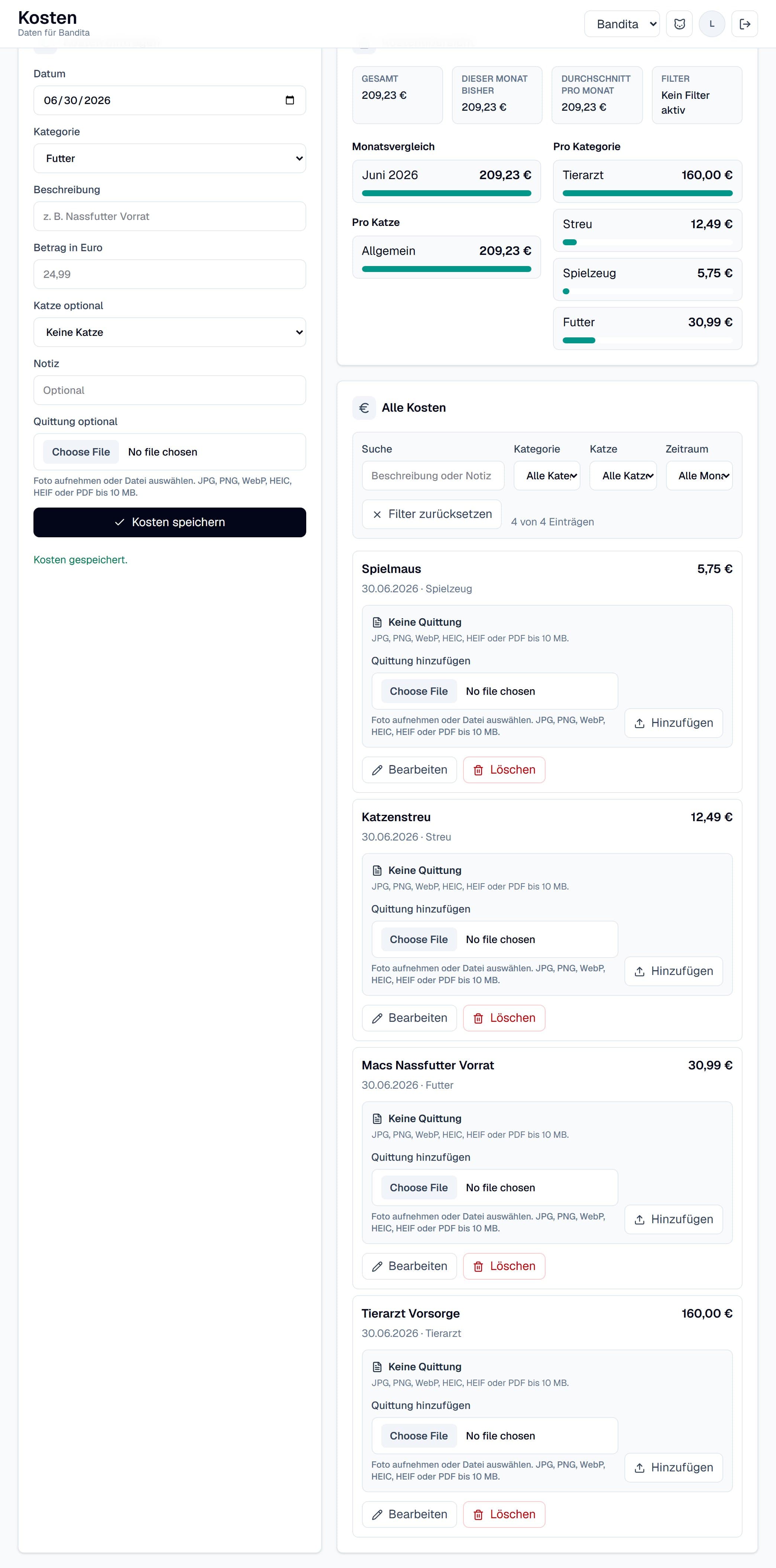The height and width of the screenshot is (1568, 776).
Task: Expand the Kategorie Futter select
Action: (170, 158)
